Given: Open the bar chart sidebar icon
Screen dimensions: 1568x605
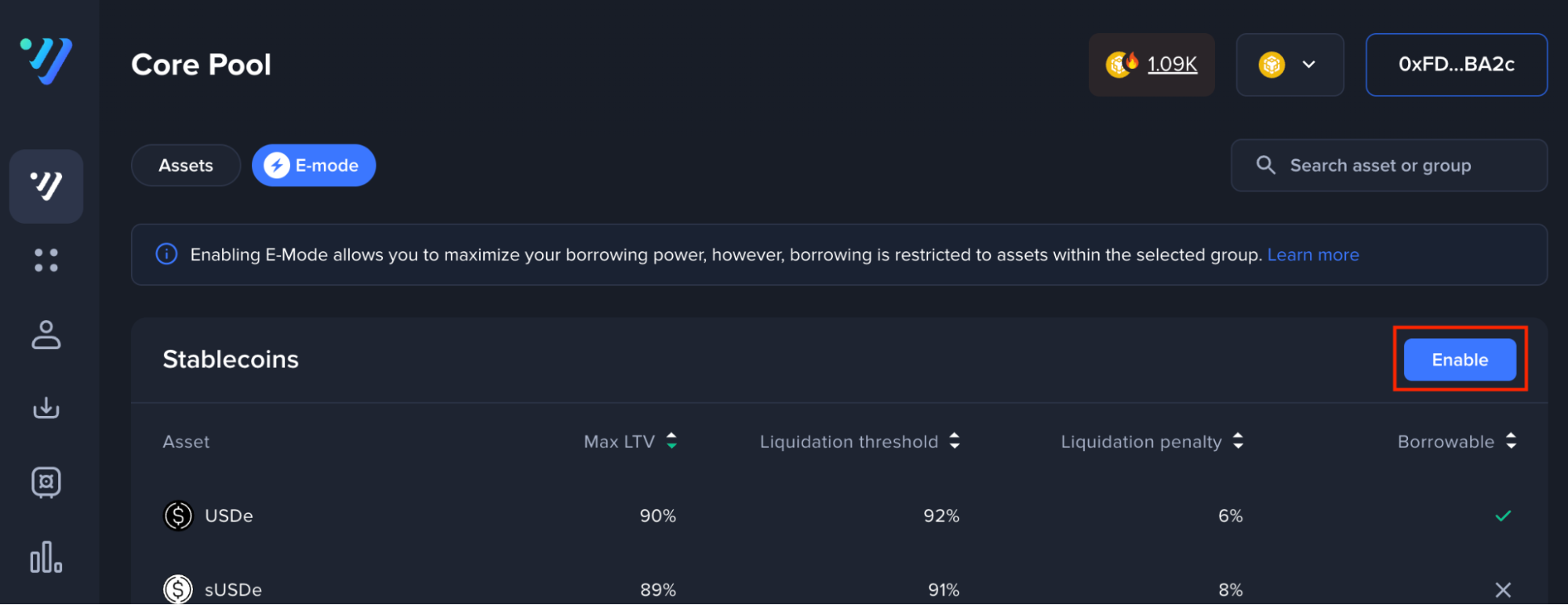Looking at the screenshot, I should coord(46,557).
